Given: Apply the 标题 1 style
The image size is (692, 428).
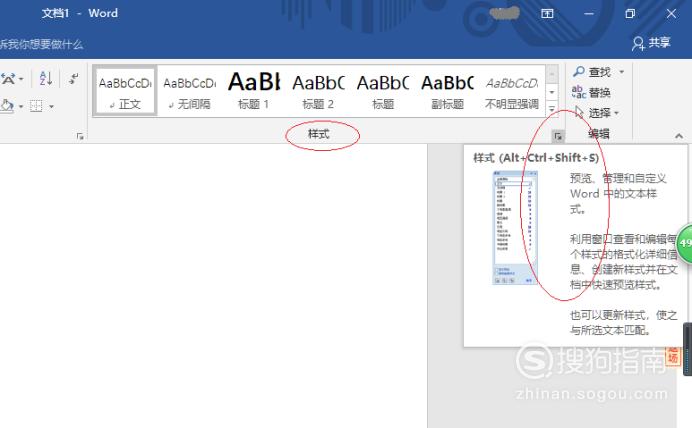Looking at the screenshot, I should 254,92.
